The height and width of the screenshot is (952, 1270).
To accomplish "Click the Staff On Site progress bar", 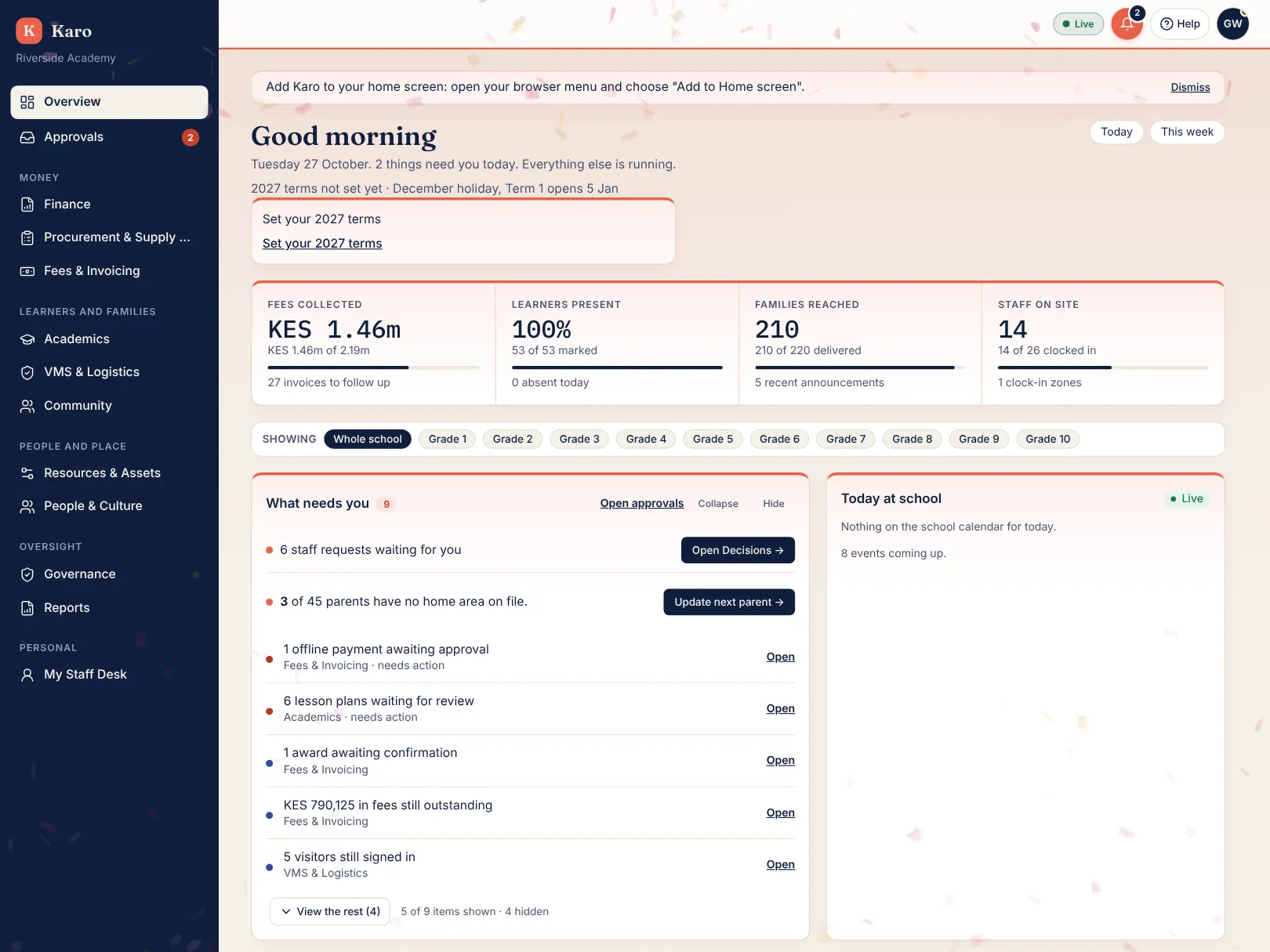I will point(1103,367).
